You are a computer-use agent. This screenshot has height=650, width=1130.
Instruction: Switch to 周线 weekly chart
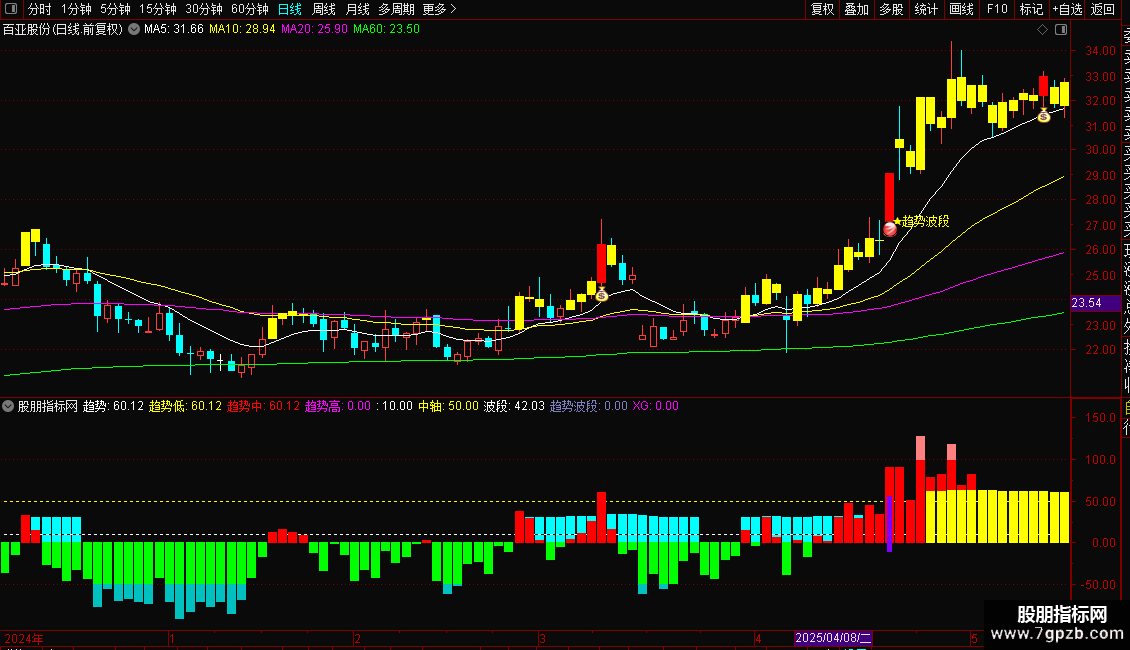pyautogui.click(x=324, y=9)
